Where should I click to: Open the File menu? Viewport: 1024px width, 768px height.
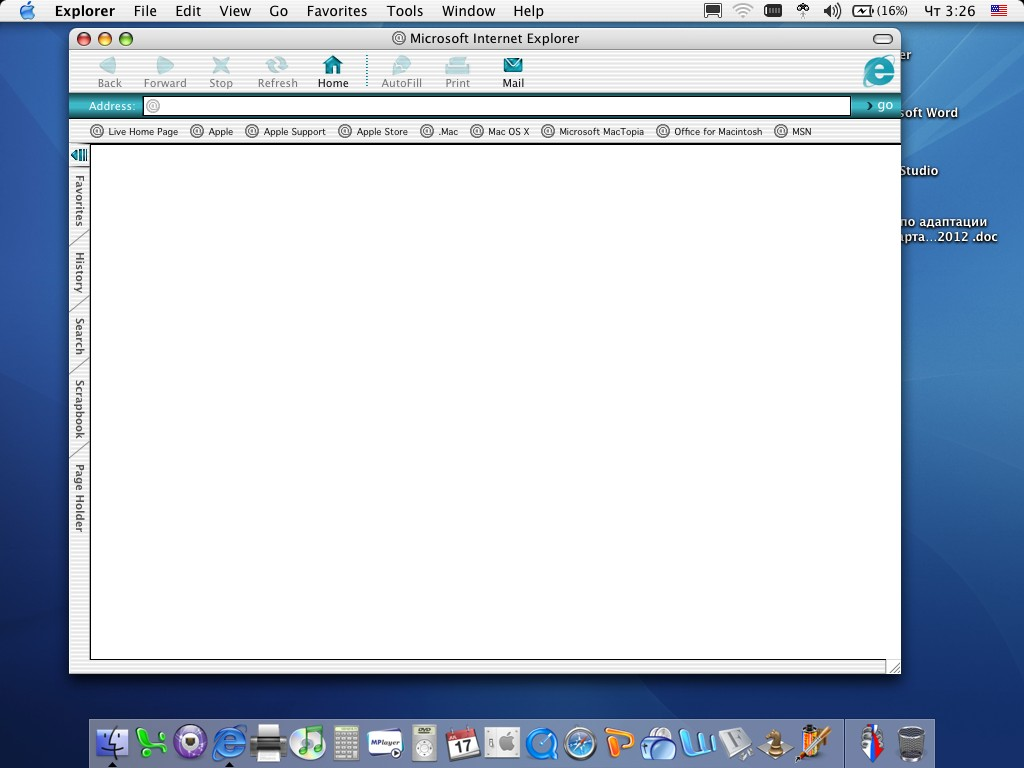pyautogui.click(x=145, y=11)
